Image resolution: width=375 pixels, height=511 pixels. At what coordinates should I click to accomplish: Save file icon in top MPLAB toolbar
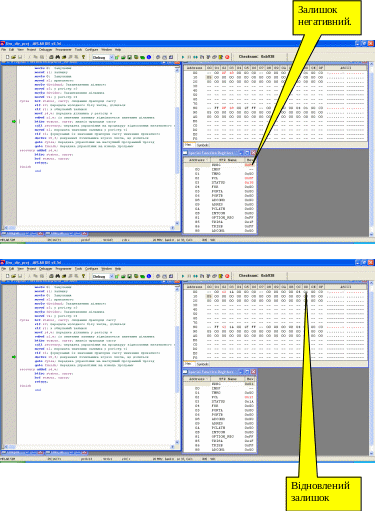20,57
